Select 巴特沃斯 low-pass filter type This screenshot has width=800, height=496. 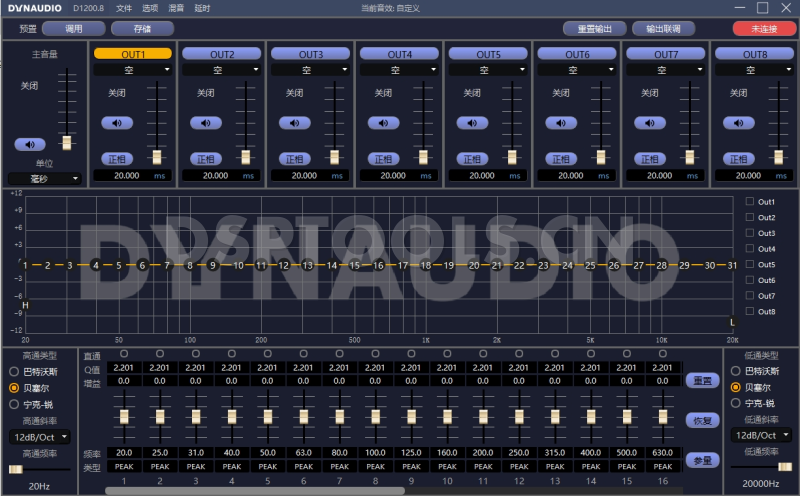click(x=736, y=371)
